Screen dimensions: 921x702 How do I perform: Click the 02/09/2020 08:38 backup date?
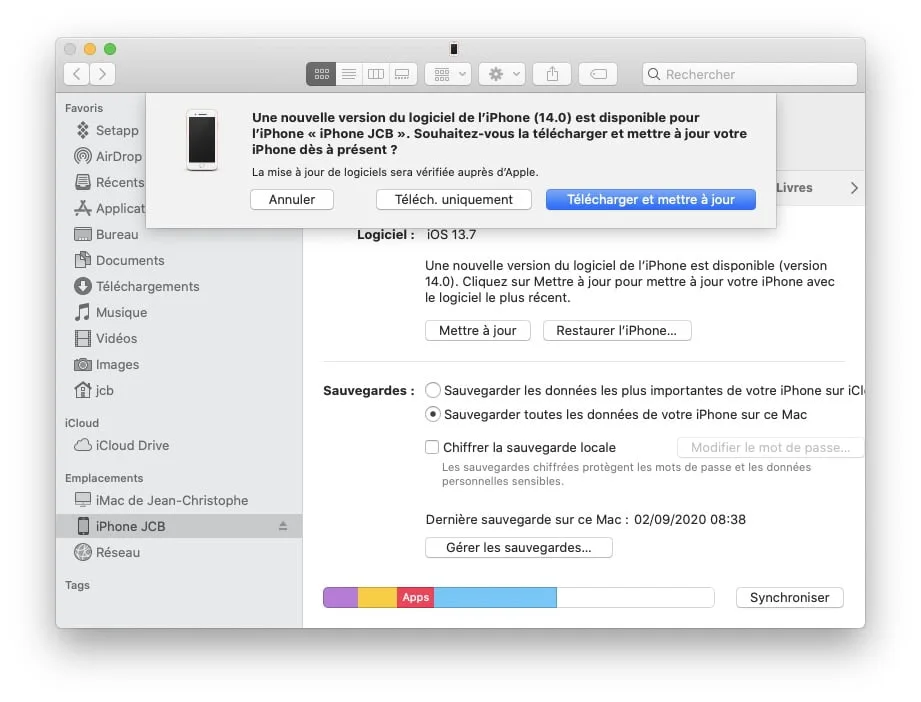(x=690, y=519)
